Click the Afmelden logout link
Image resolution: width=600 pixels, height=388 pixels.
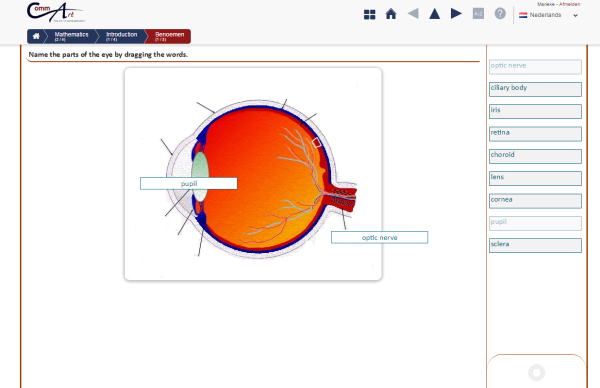[569, 4]
